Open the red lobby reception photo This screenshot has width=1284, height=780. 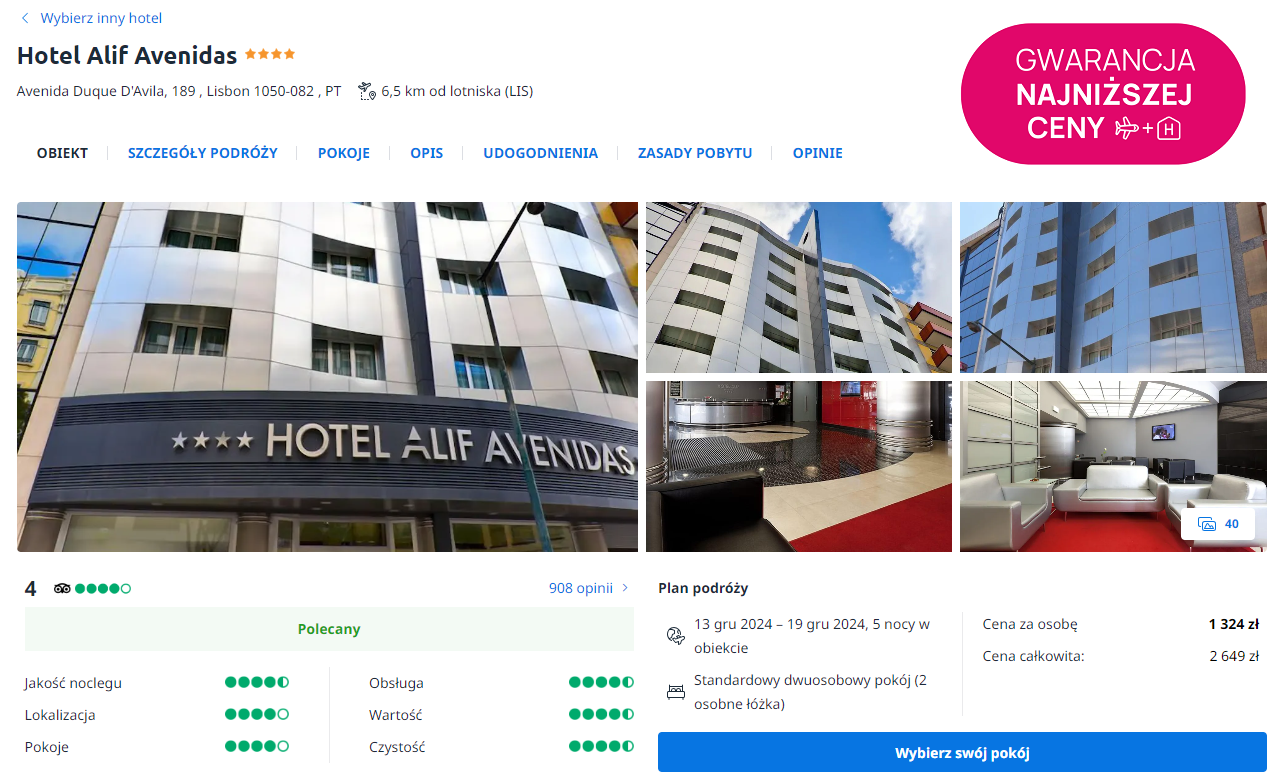coord(799,466)
